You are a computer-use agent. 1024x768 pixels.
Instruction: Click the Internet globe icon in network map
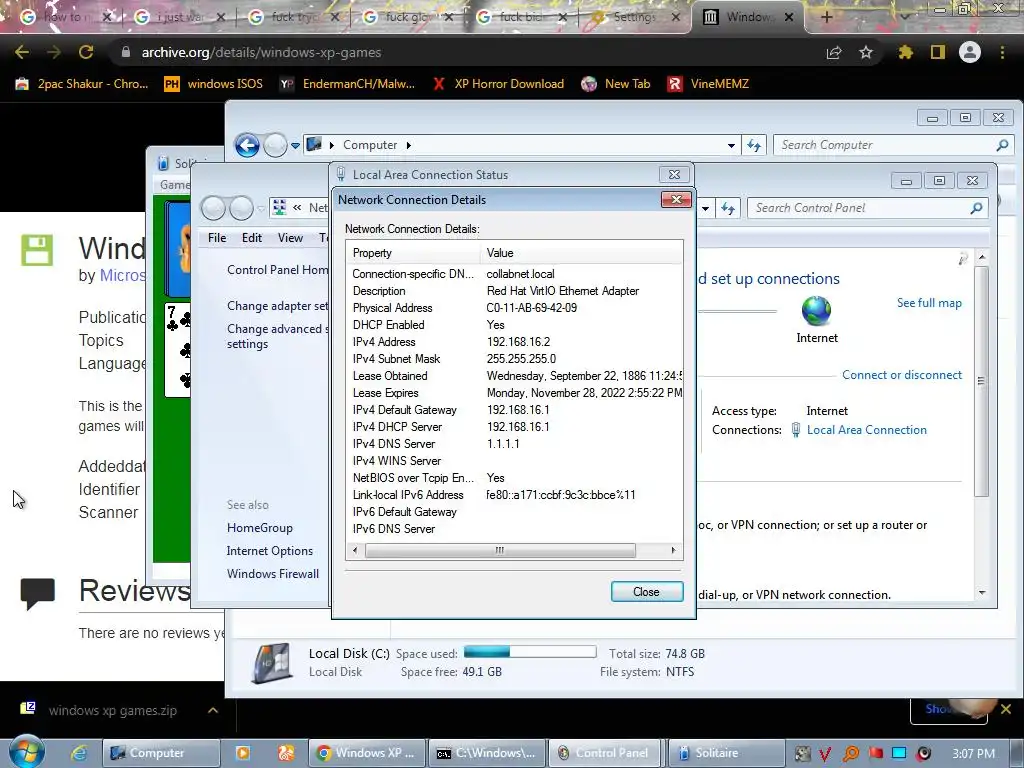point(816,311)
